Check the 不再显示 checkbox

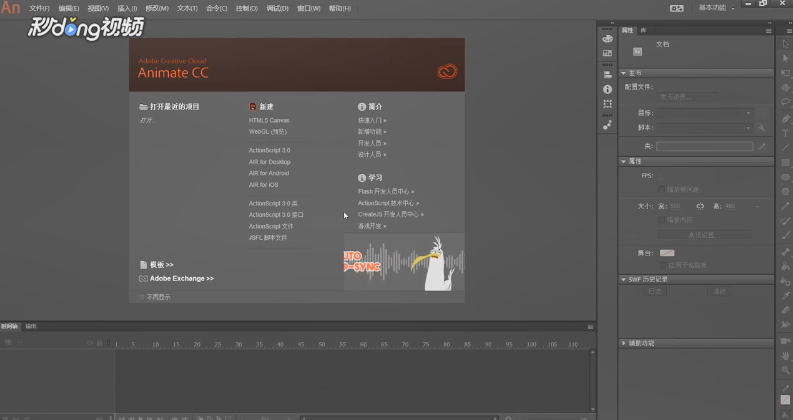142,297
